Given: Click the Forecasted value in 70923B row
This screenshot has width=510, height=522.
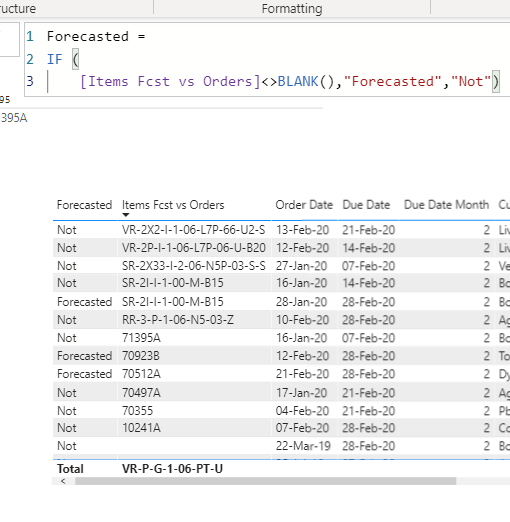Looking at the screenshot, I should pos(84,356).
